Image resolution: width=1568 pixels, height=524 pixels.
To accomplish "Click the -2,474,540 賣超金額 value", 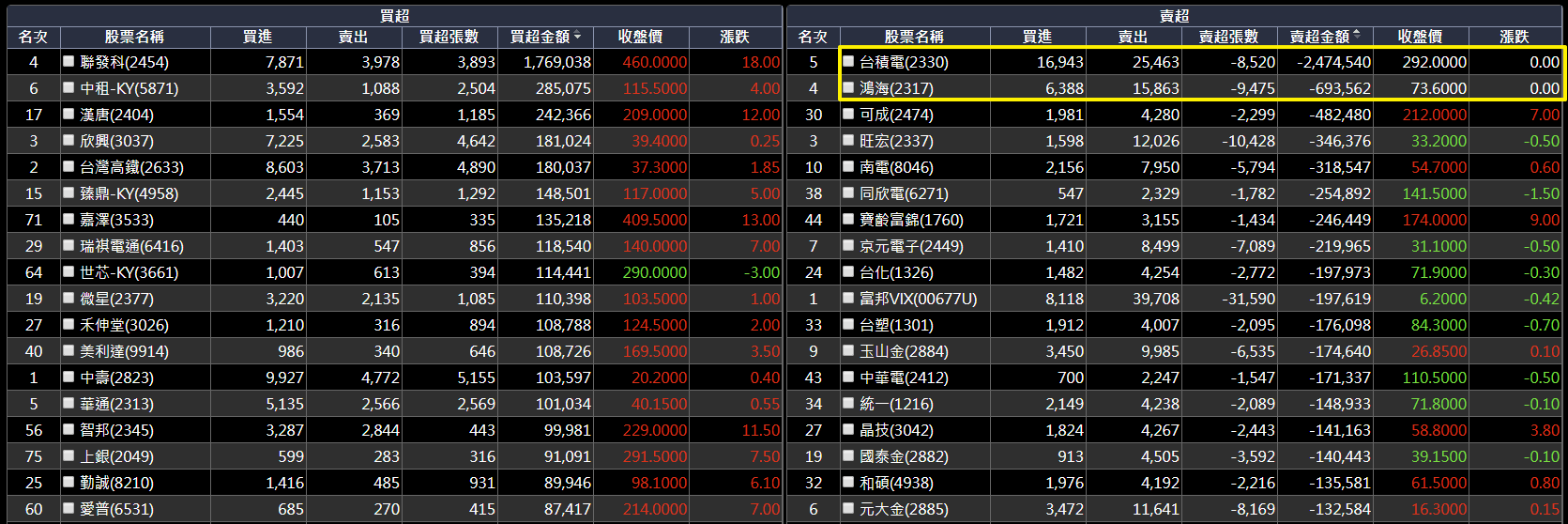I will [1333, 62].
